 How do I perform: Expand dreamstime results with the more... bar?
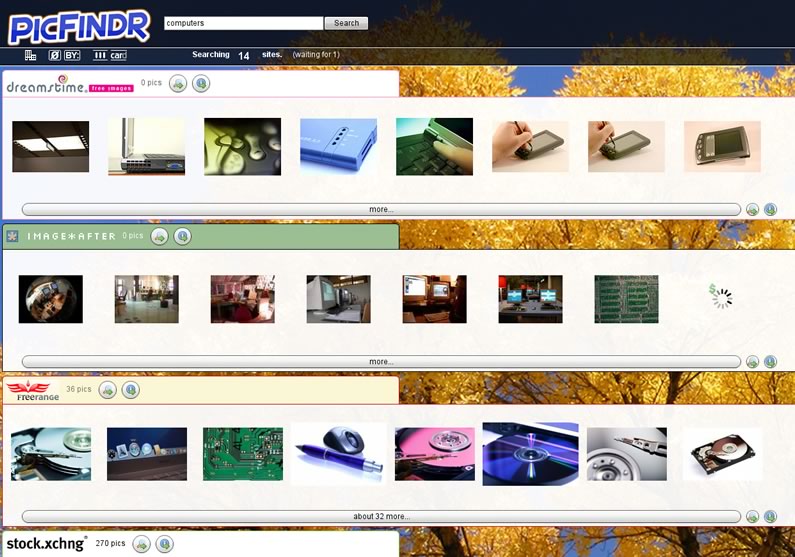381,209
